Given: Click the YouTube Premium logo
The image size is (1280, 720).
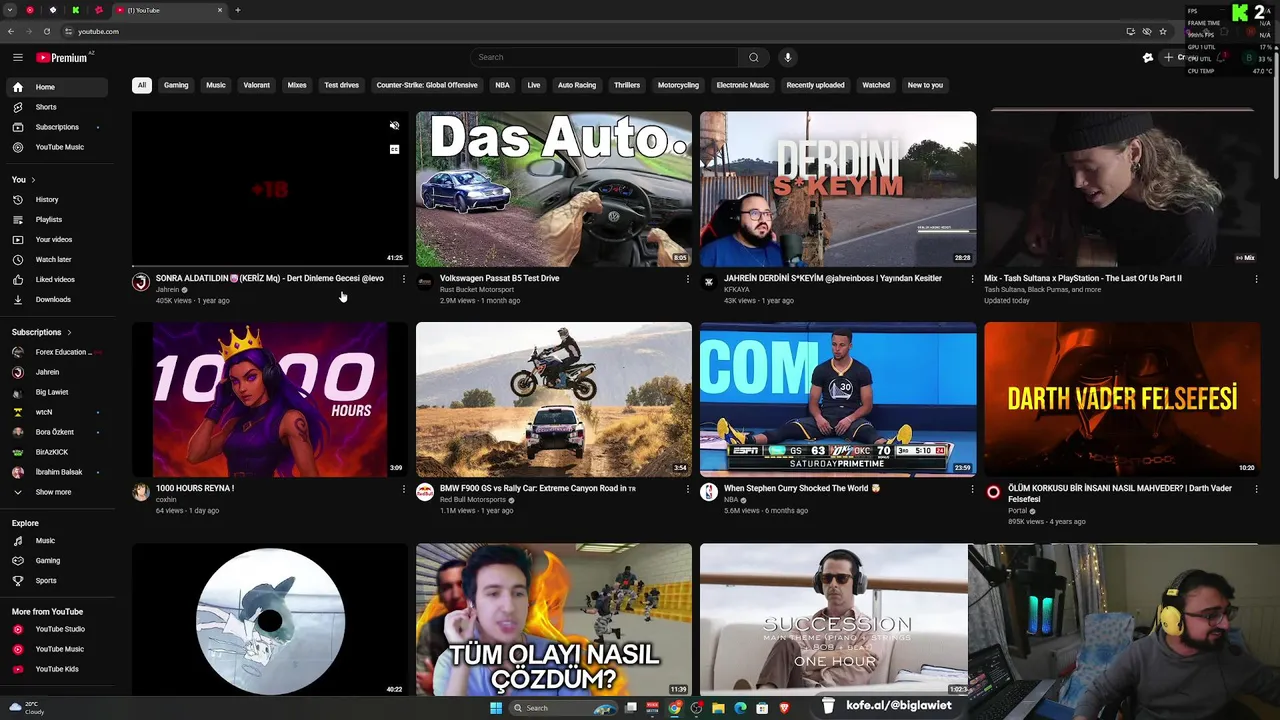Looking at the screenshot, I should coord(62,58).
